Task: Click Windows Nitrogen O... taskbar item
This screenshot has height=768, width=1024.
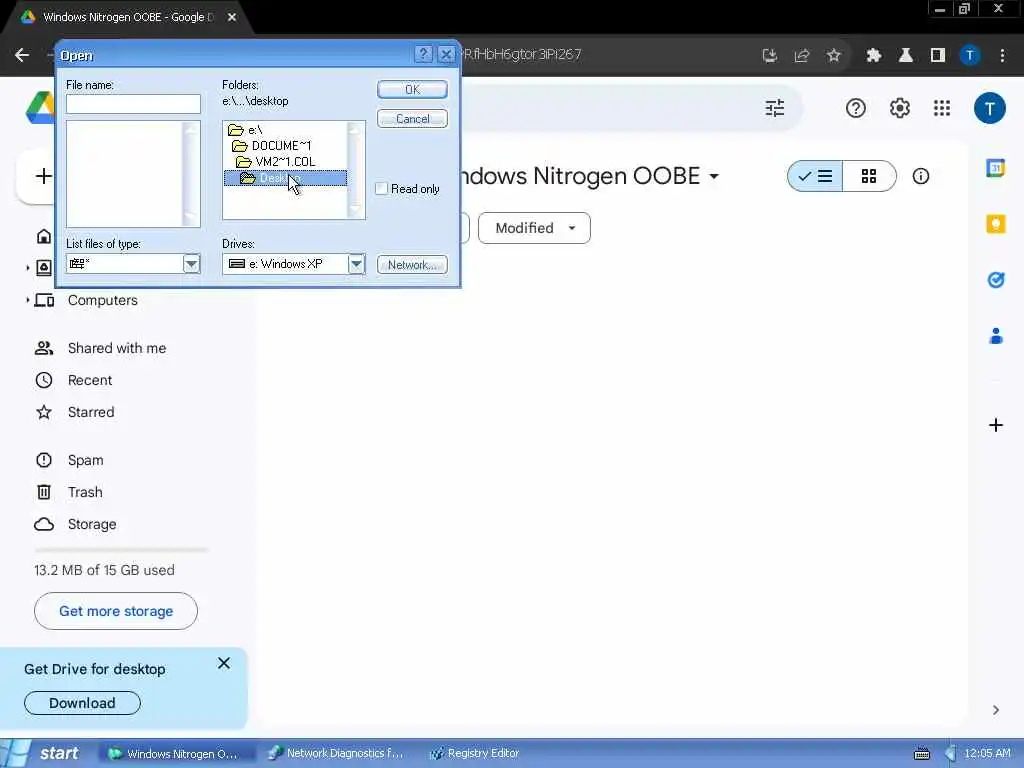Action: point(175,753)
